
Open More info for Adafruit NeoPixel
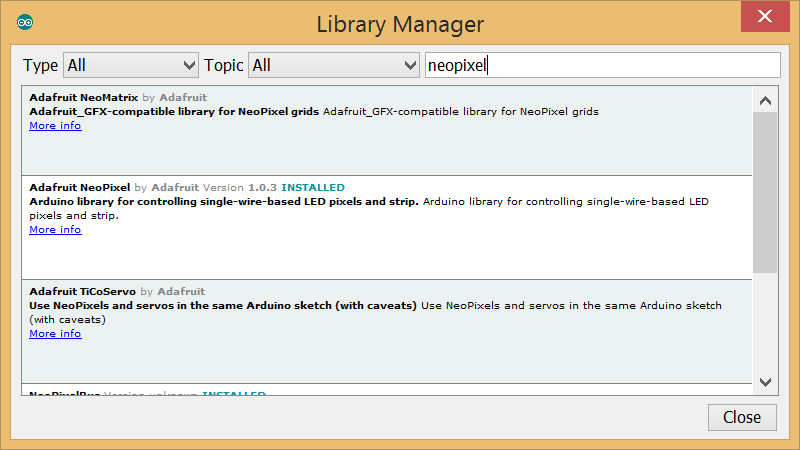pyautogui.click(x=55, y=230)
